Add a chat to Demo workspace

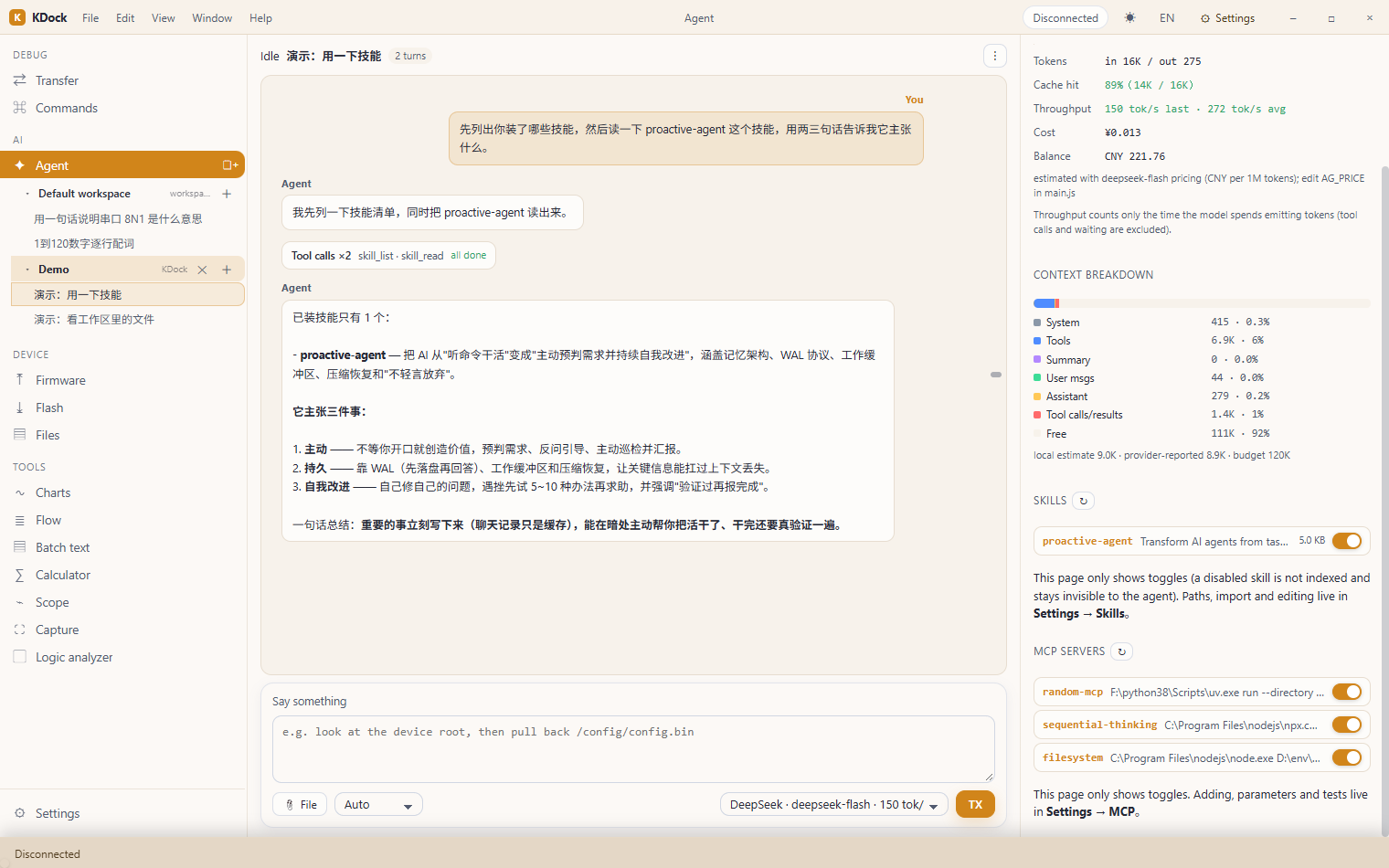[x=227, y=270]
